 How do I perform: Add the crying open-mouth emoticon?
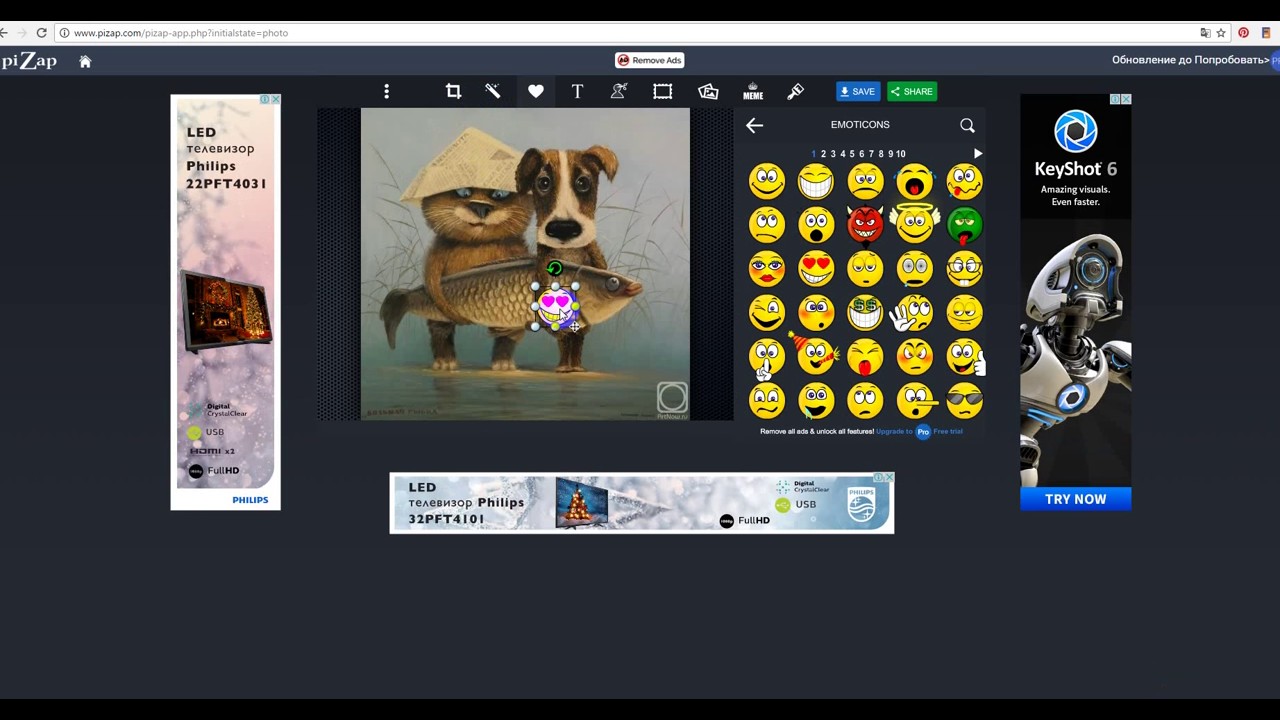point(914,182)
